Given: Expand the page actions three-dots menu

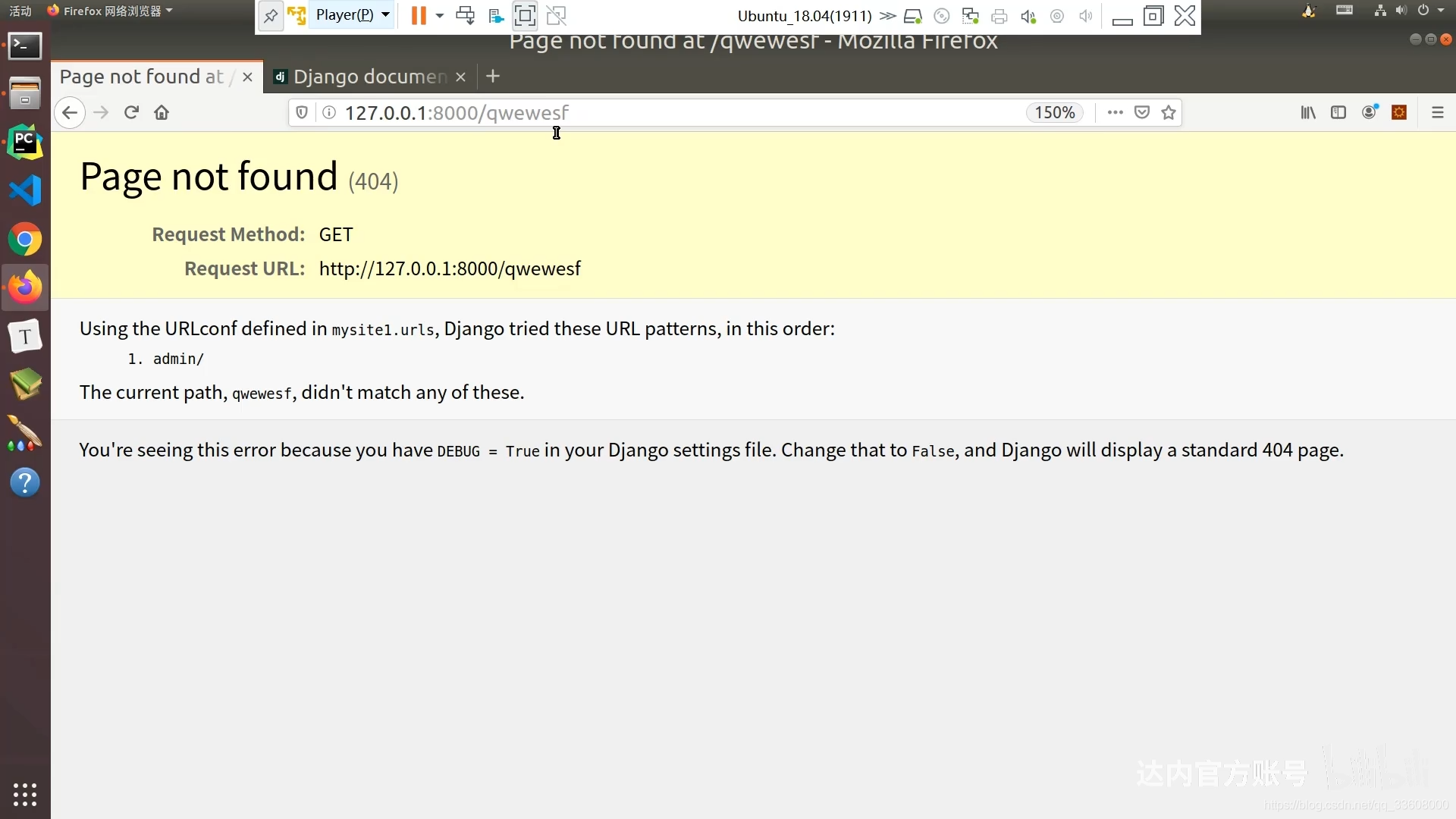Looking at the screenshot, I should (1115, 112).
